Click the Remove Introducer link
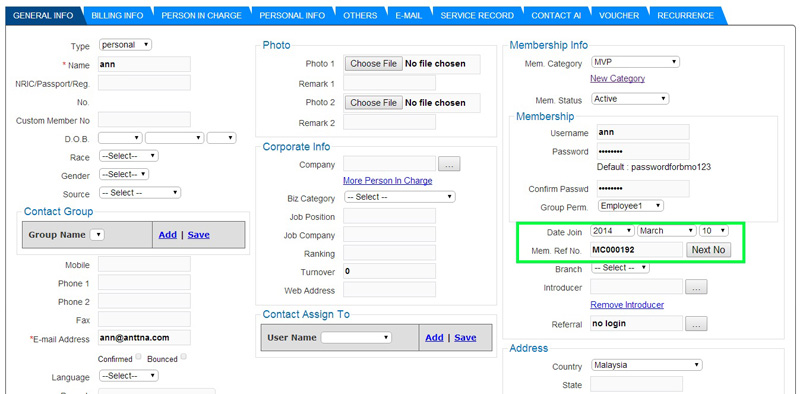800x394 pixels. click(x=627, y=305)
